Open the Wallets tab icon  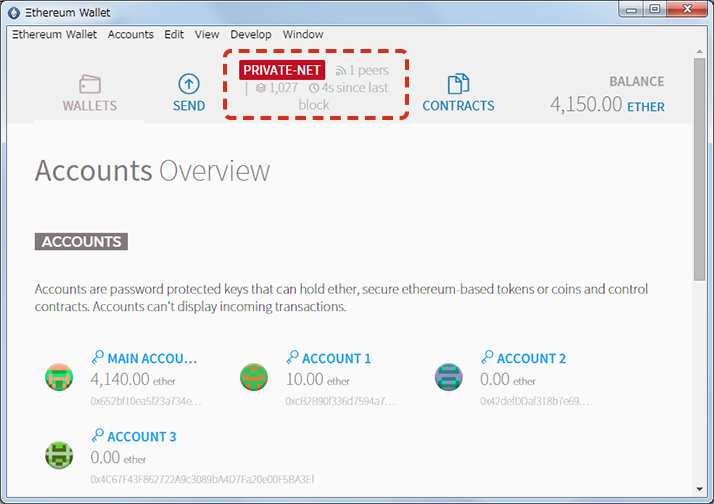tap(90, 84)
